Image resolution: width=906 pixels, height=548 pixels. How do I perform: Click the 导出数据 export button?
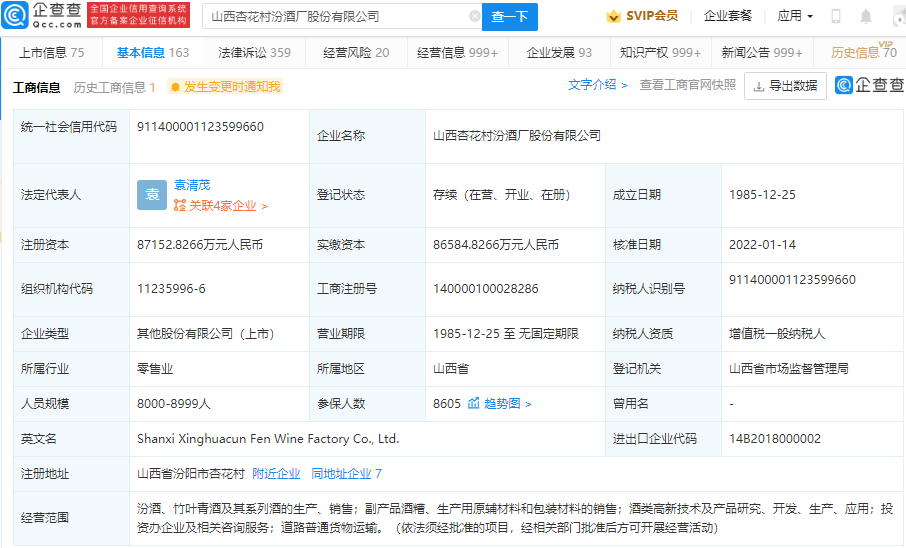tap(785, 86)
